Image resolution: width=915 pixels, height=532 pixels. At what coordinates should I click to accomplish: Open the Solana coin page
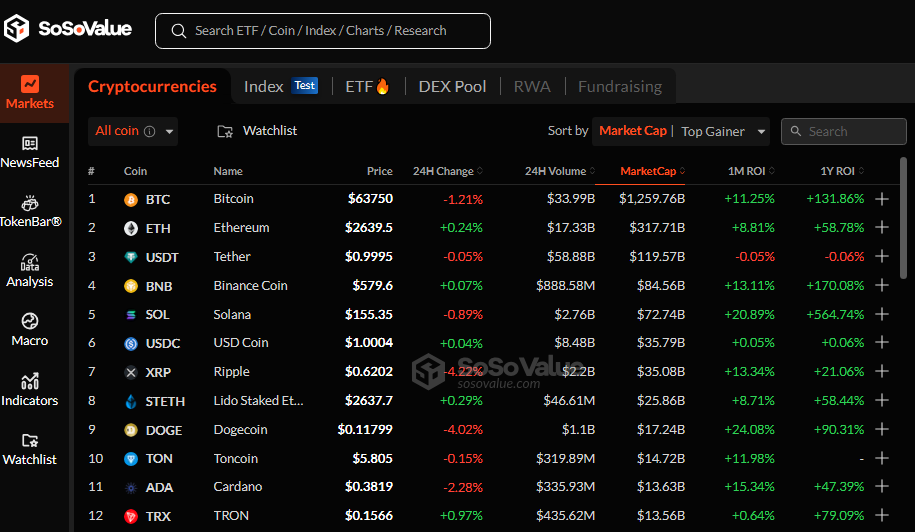(232, 314)
